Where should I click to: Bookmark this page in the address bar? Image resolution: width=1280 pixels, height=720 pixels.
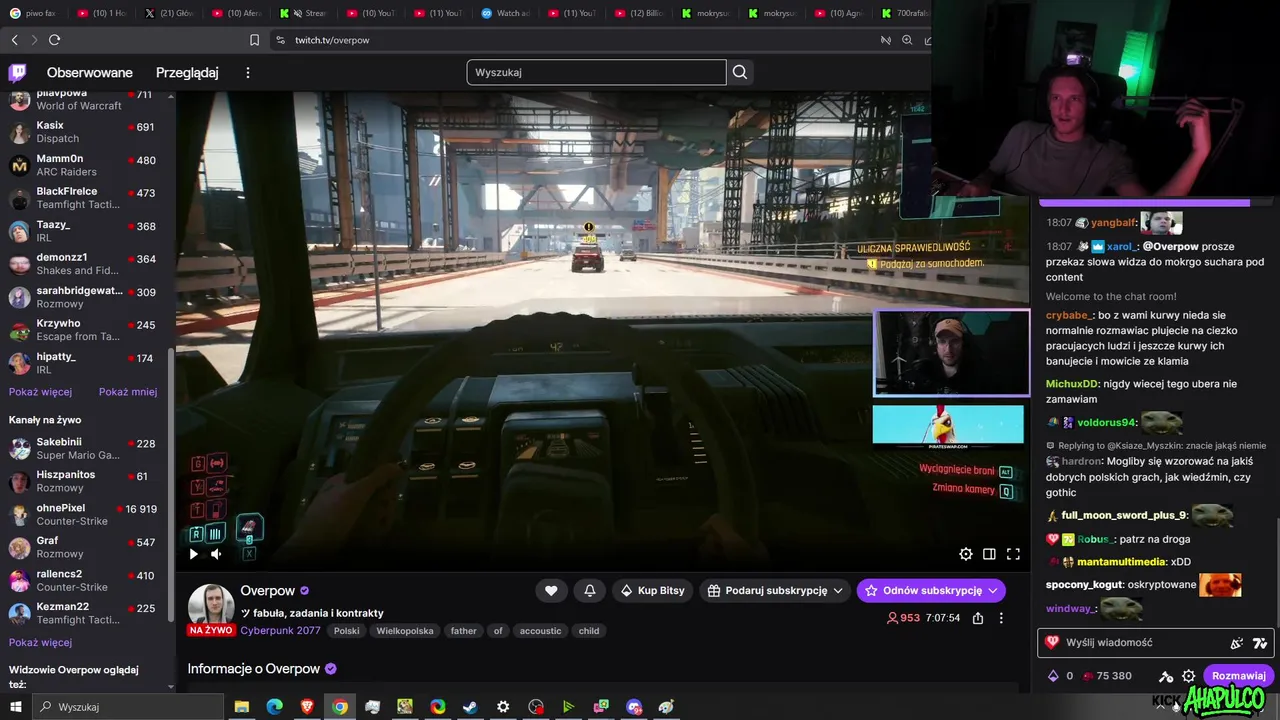(254, 40)
